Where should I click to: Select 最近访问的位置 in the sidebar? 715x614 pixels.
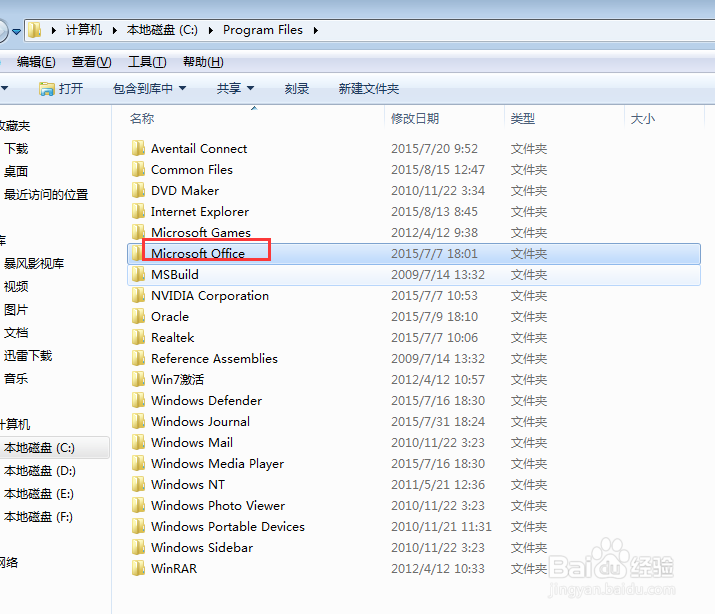point(46,195)
